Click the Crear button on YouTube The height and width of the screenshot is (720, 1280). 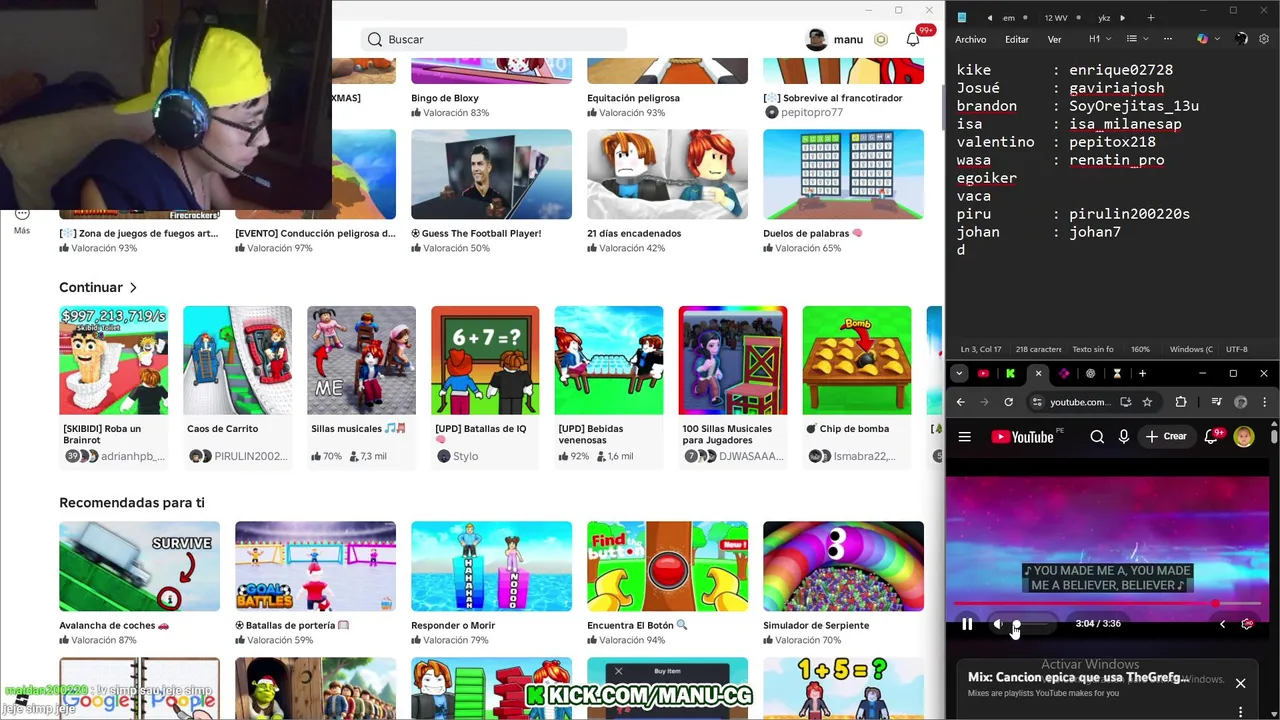pyautogui.click(x=1166, y=437)
